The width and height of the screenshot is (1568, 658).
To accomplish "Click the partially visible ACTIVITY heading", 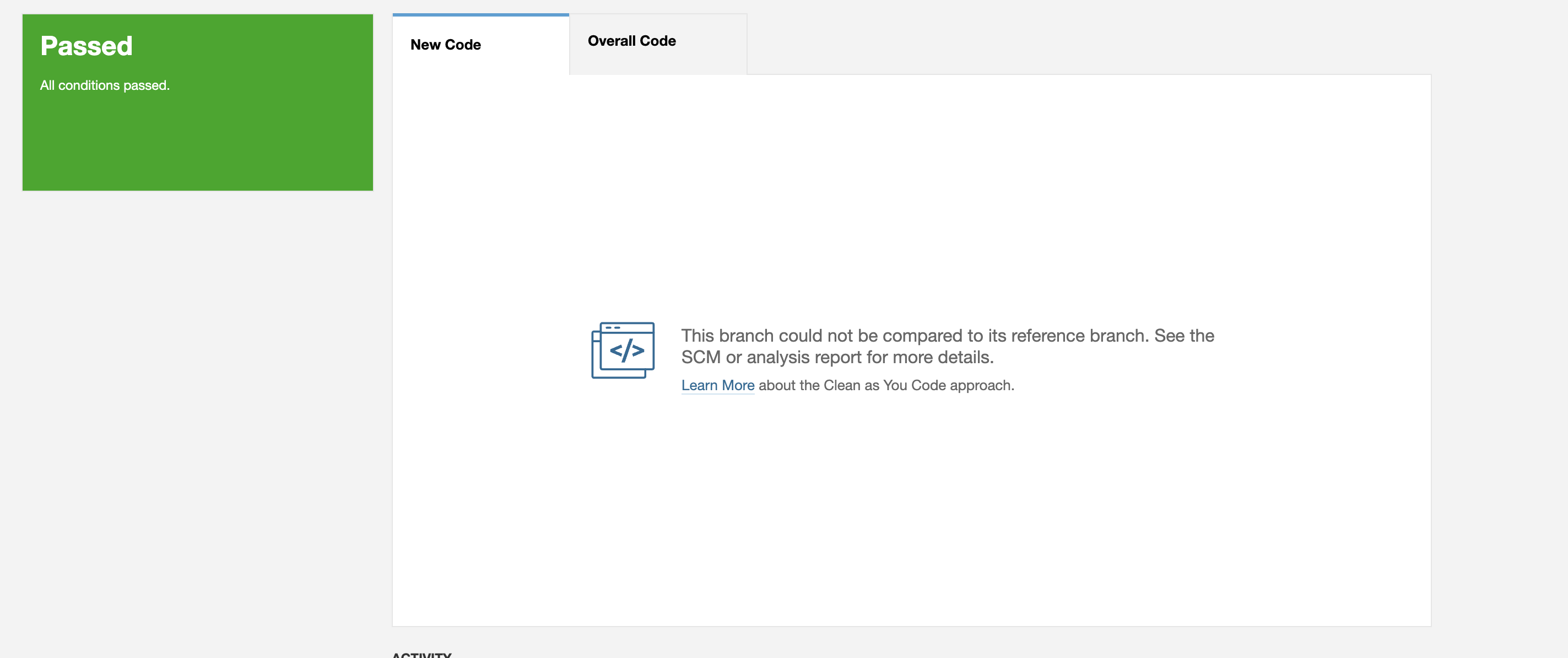I will [x=421, y=654].
